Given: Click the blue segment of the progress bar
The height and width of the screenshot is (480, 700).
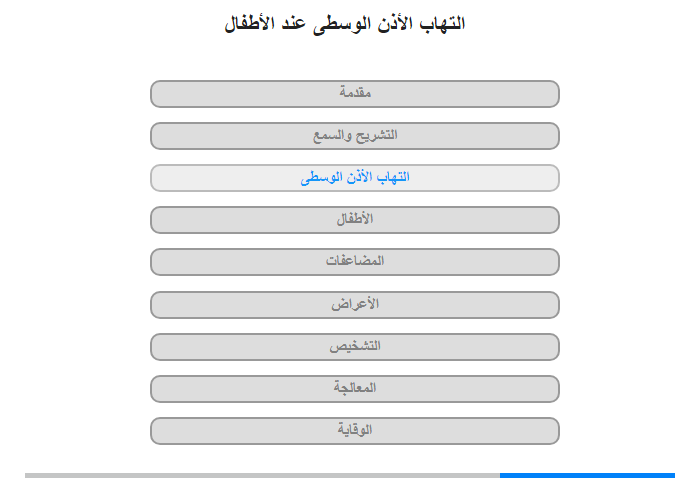Looking at the screenshot, I should [x=587, y=475].
